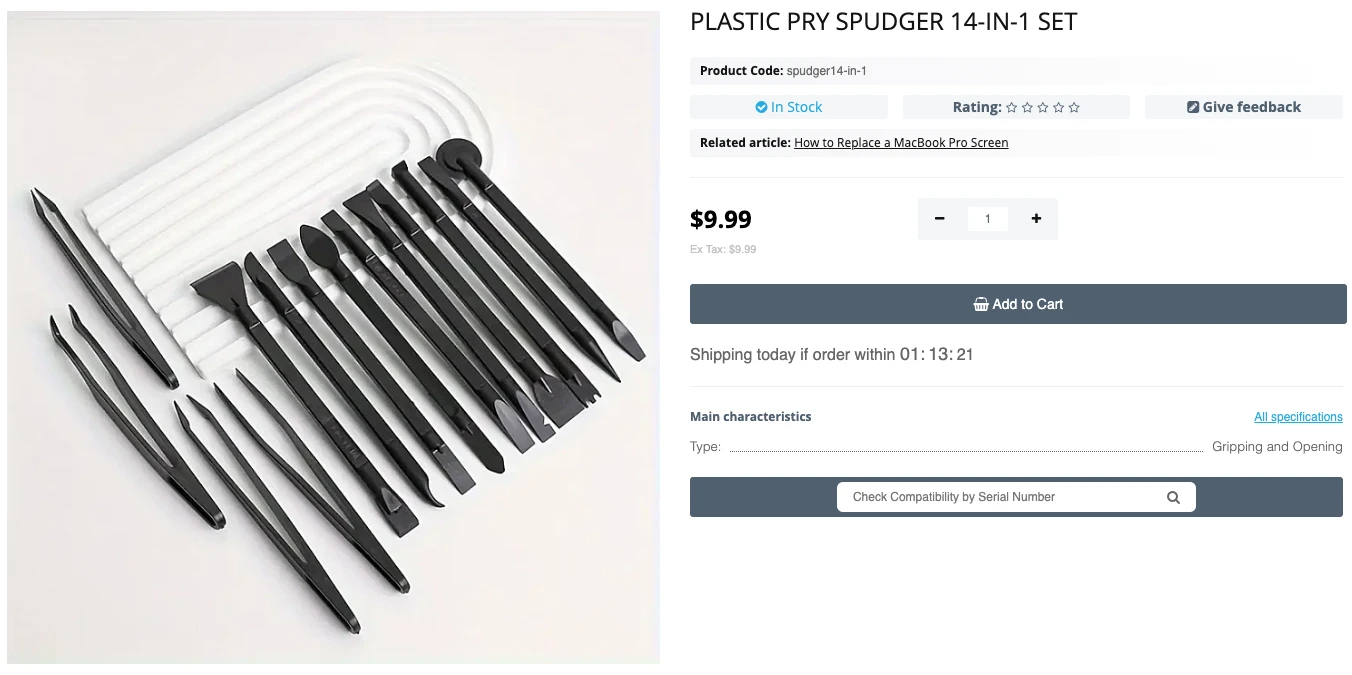Expand All specifications
Viewport: 1352px width, 675px height.
coord(1298,416)
